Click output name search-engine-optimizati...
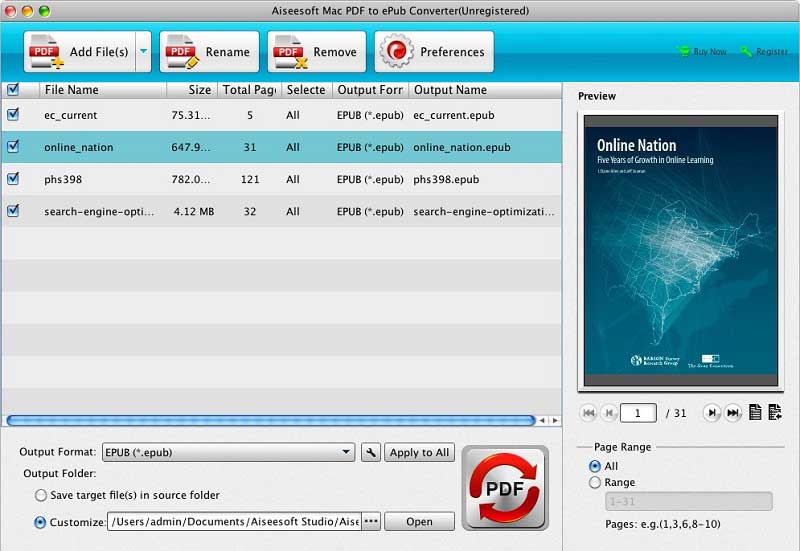 click(x=484, y=212)
